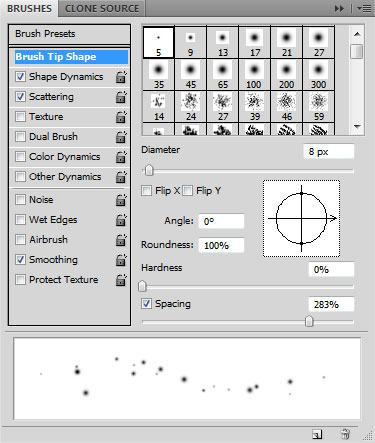Enable the Airbrush checkbox

[20, 240]
